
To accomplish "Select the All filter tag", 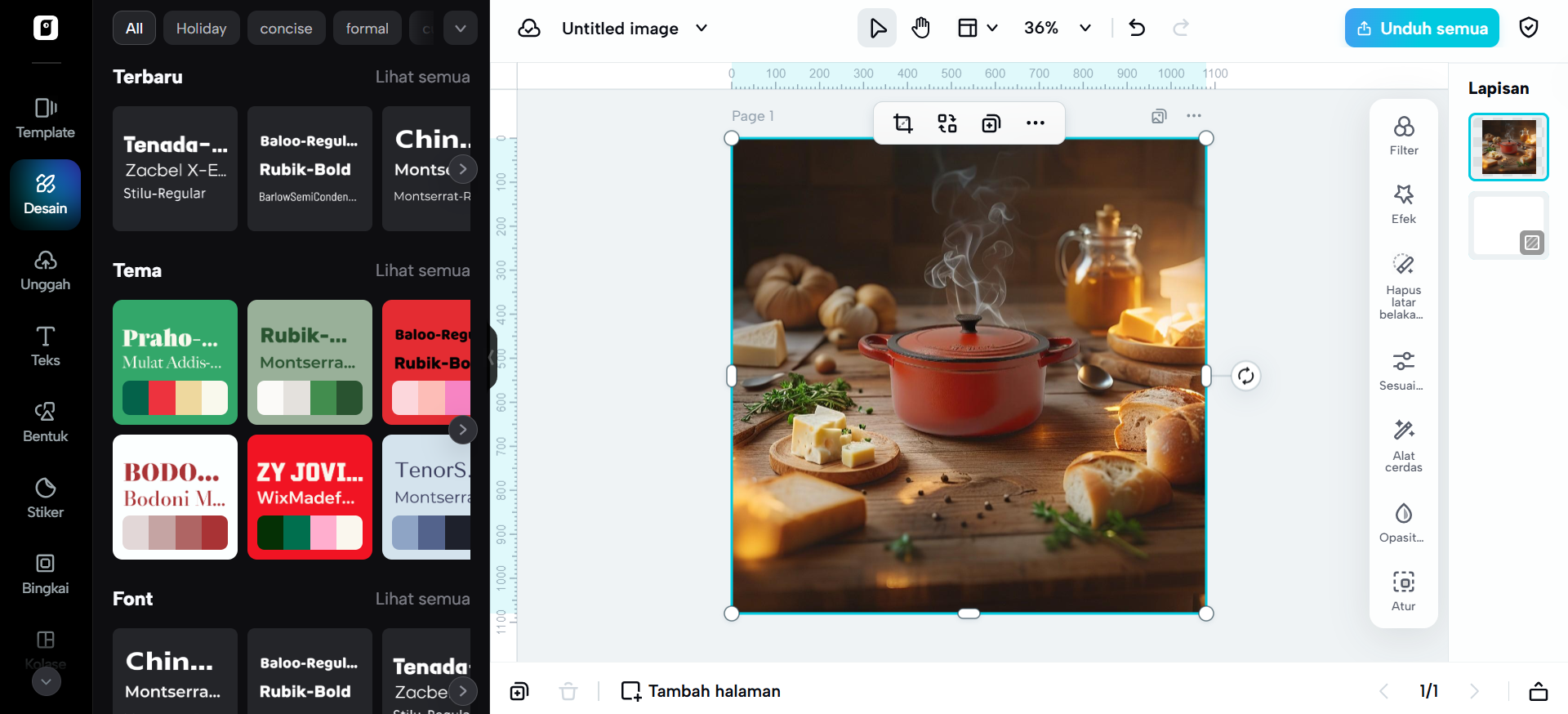I will click(x=134, y=29).
